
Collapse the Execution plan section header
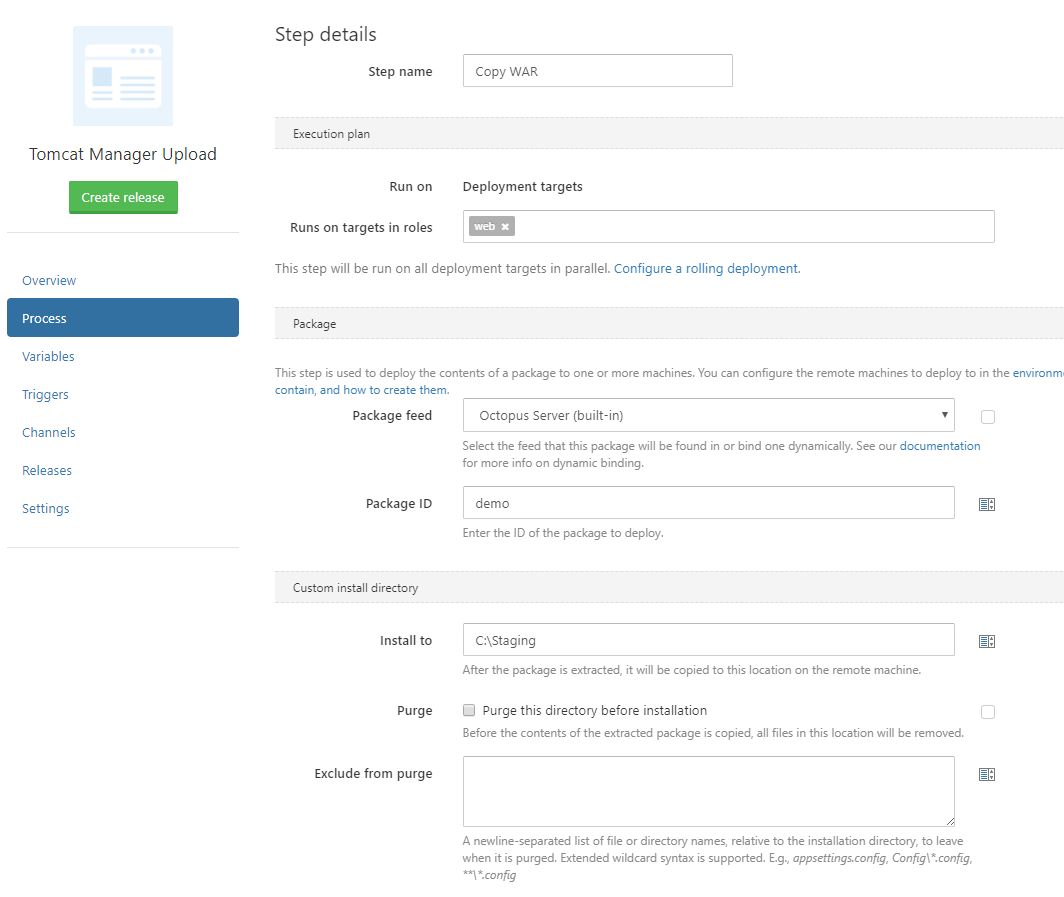click(331, 134)
